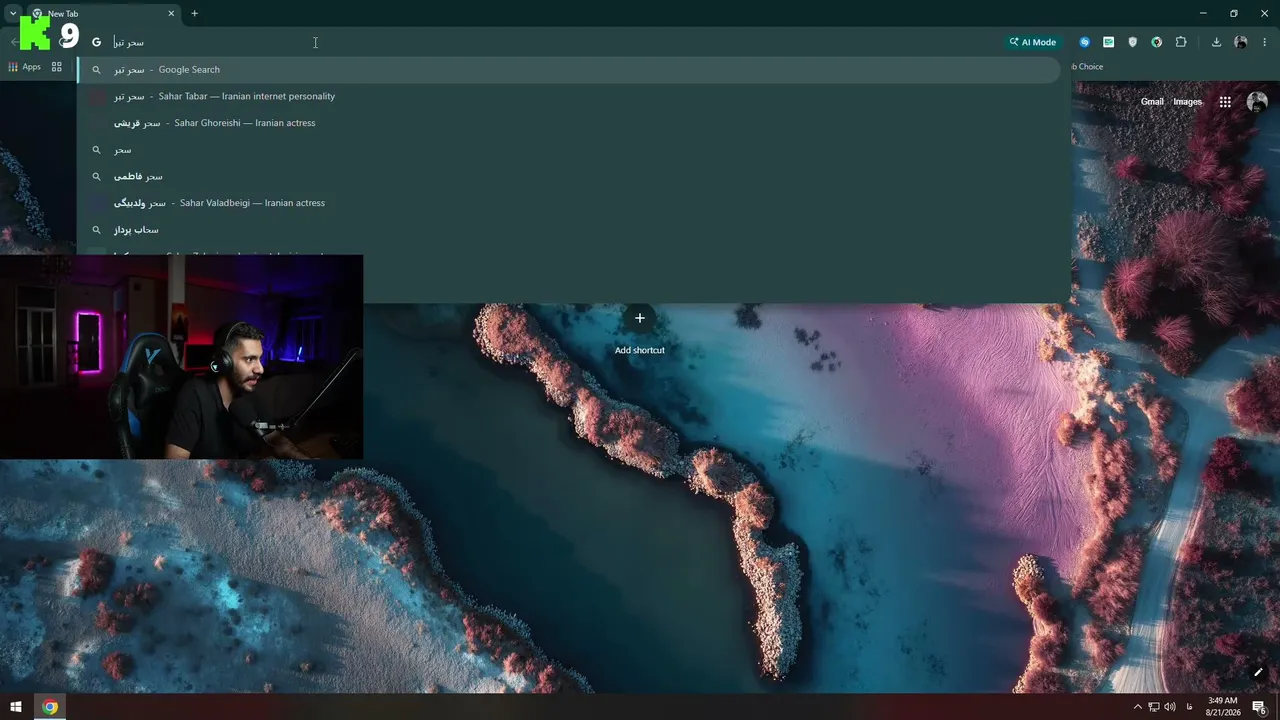
Task: Open the taskbar clock showing 3:49 AM
Action: pos(1223,707)
